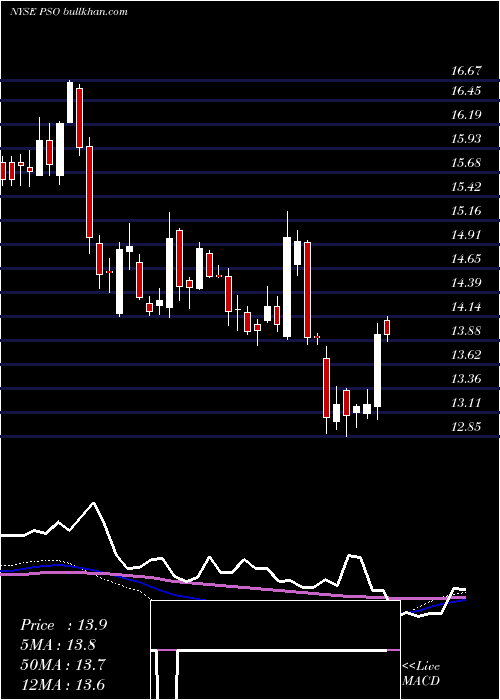Click the 15.68 price axis label
The width and height of the screenshot is (500, 700).
(466, 163)
